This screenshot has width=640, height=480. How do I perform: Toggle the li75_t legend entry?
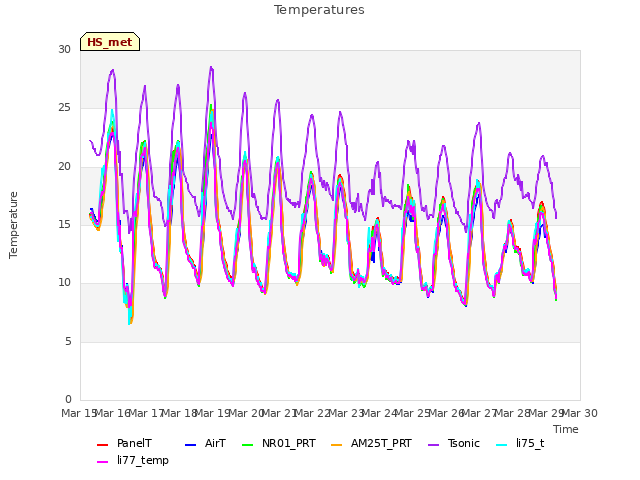520,444
